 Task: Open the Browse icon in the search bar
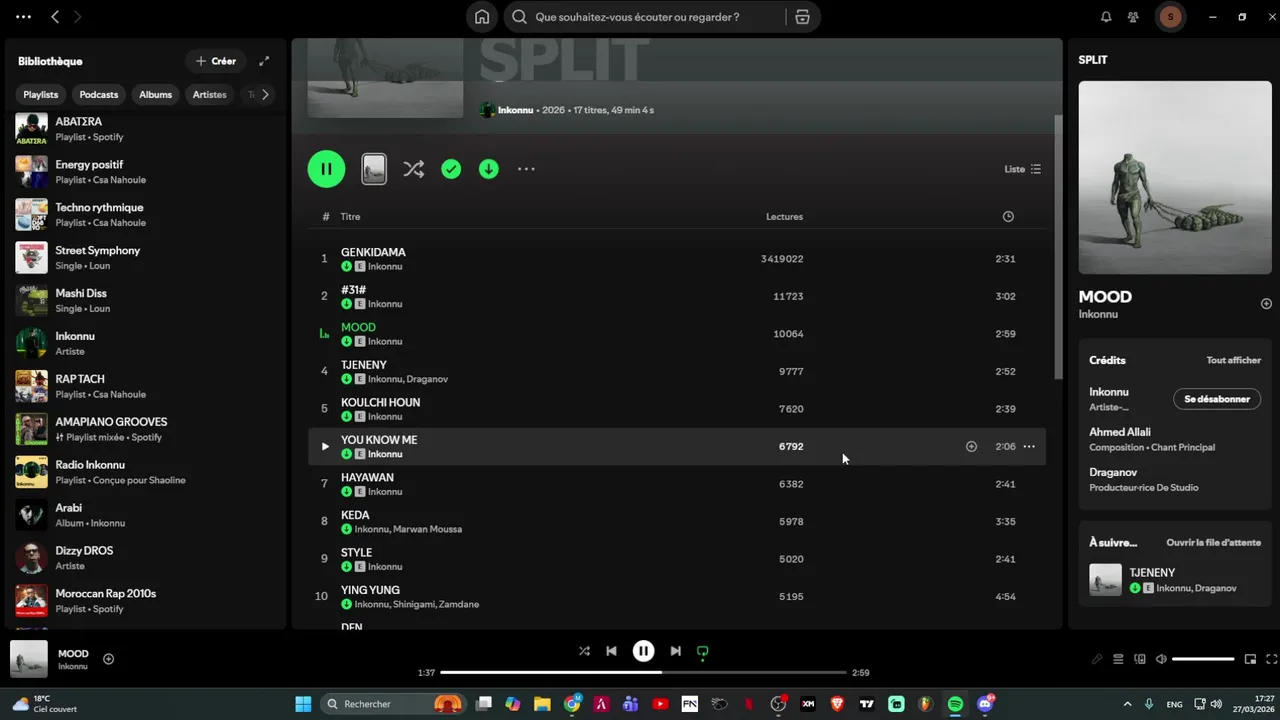[x=802, y=17]
